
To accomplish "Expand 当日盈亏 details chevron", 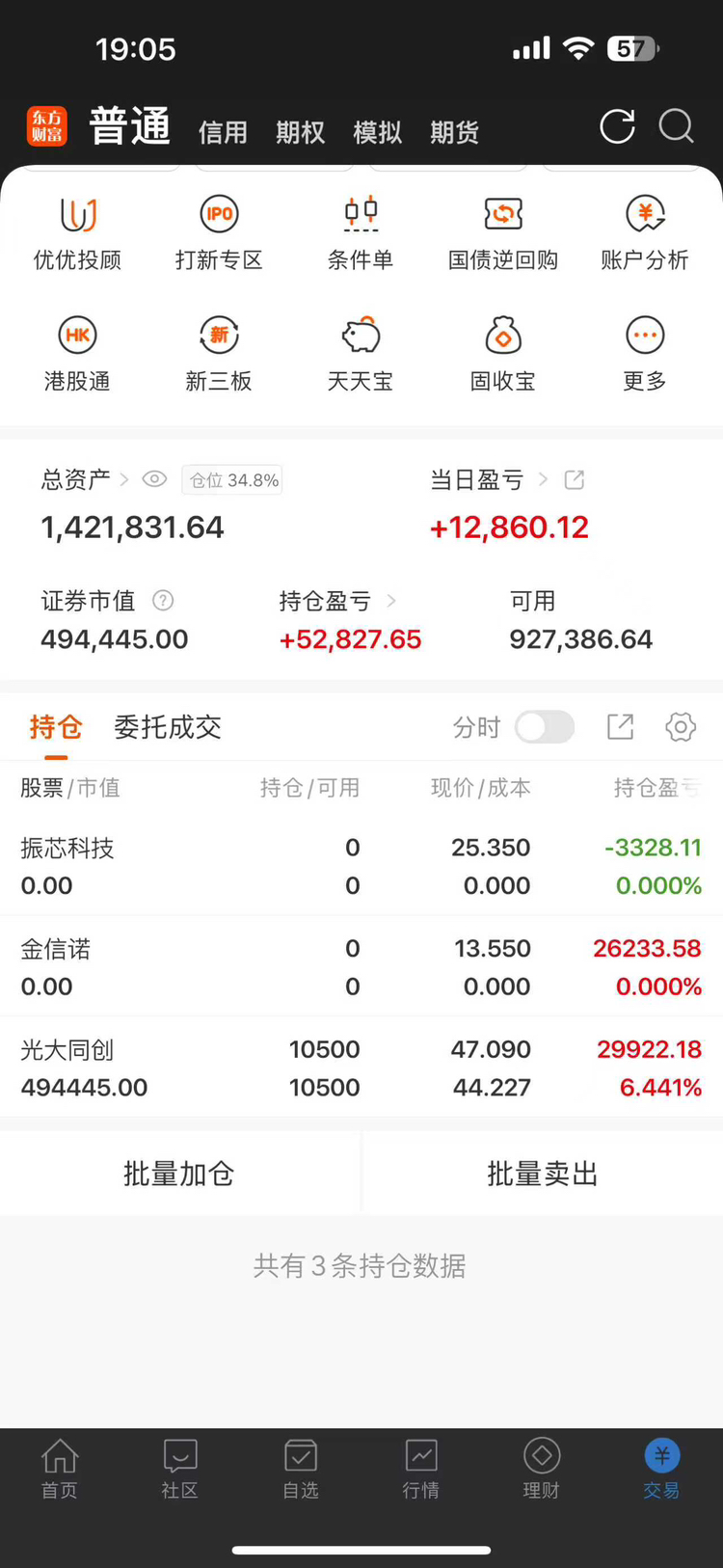I will point(543,479).
